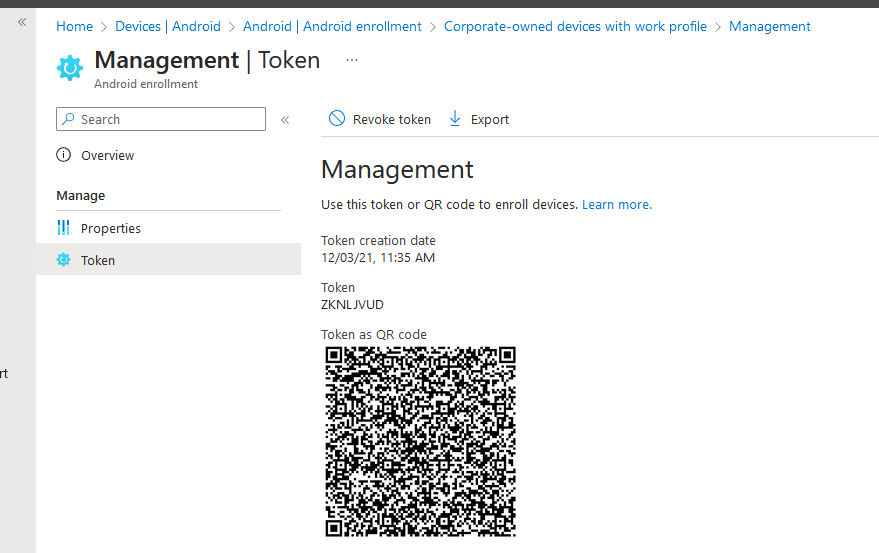This screenshot has height=553, width=879.
Task: Click the Token creation date label
Action: click(378, 241)
